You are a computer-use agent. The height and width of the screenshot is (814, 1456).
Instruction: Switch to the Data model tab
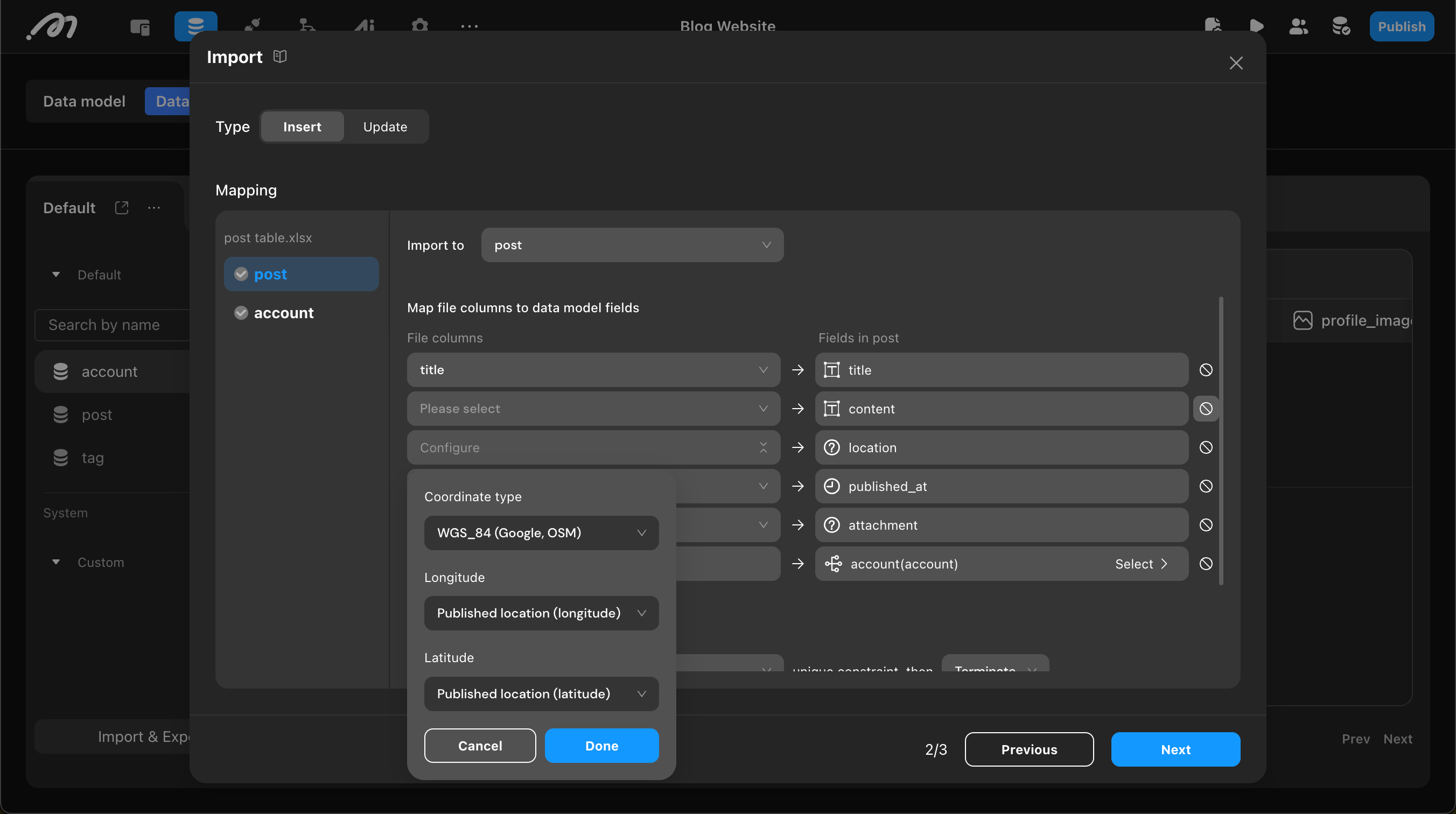(x=84, y=101)
